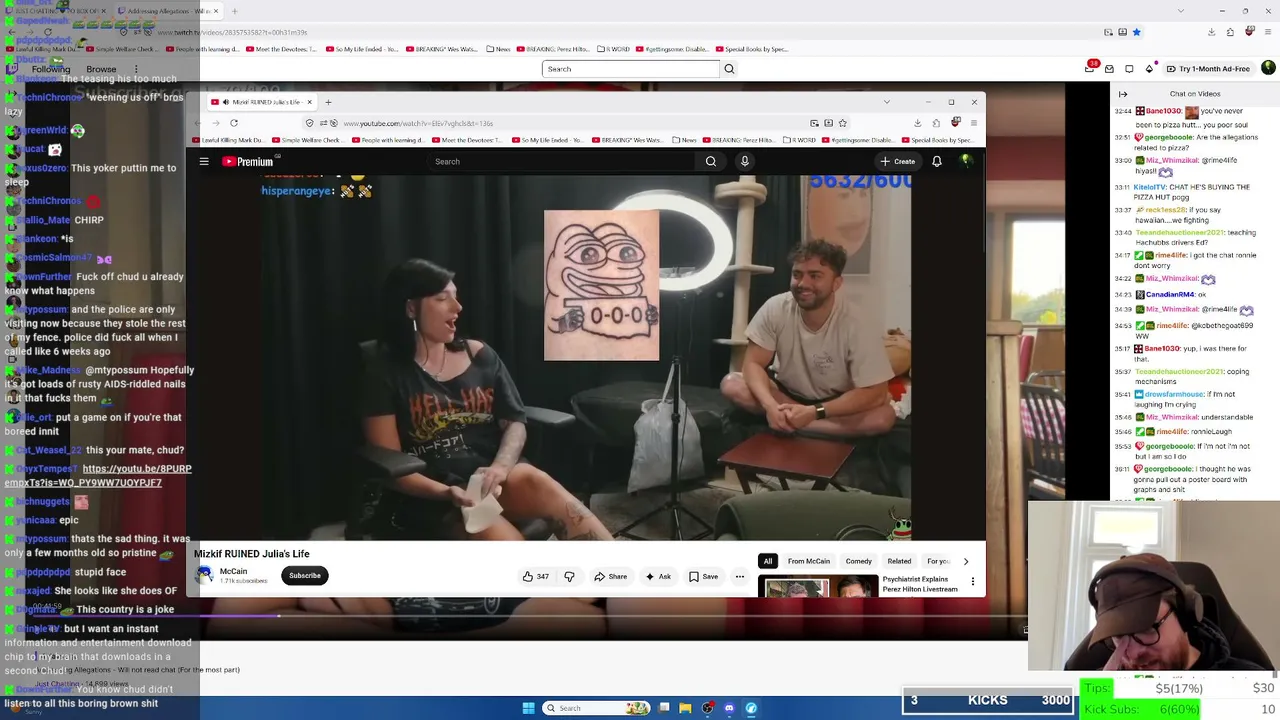Open Discord from the taskbar
1280x720 pixels.
[x=729, y=708]
